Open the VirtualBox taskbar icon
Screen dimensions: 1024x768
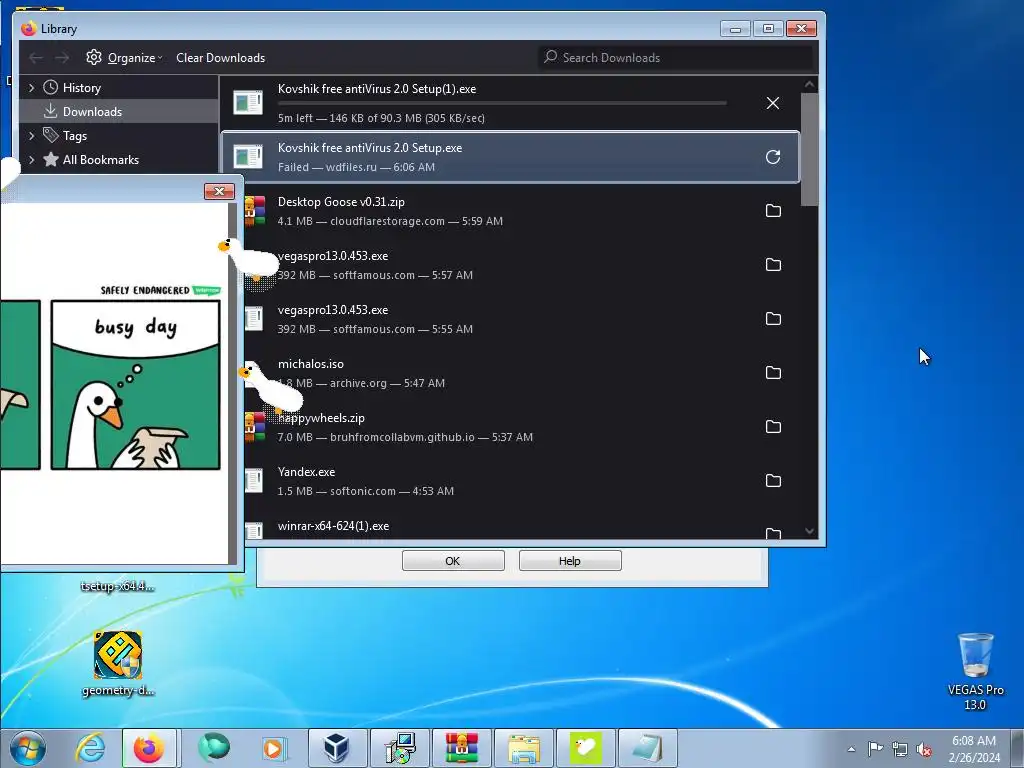336,748
